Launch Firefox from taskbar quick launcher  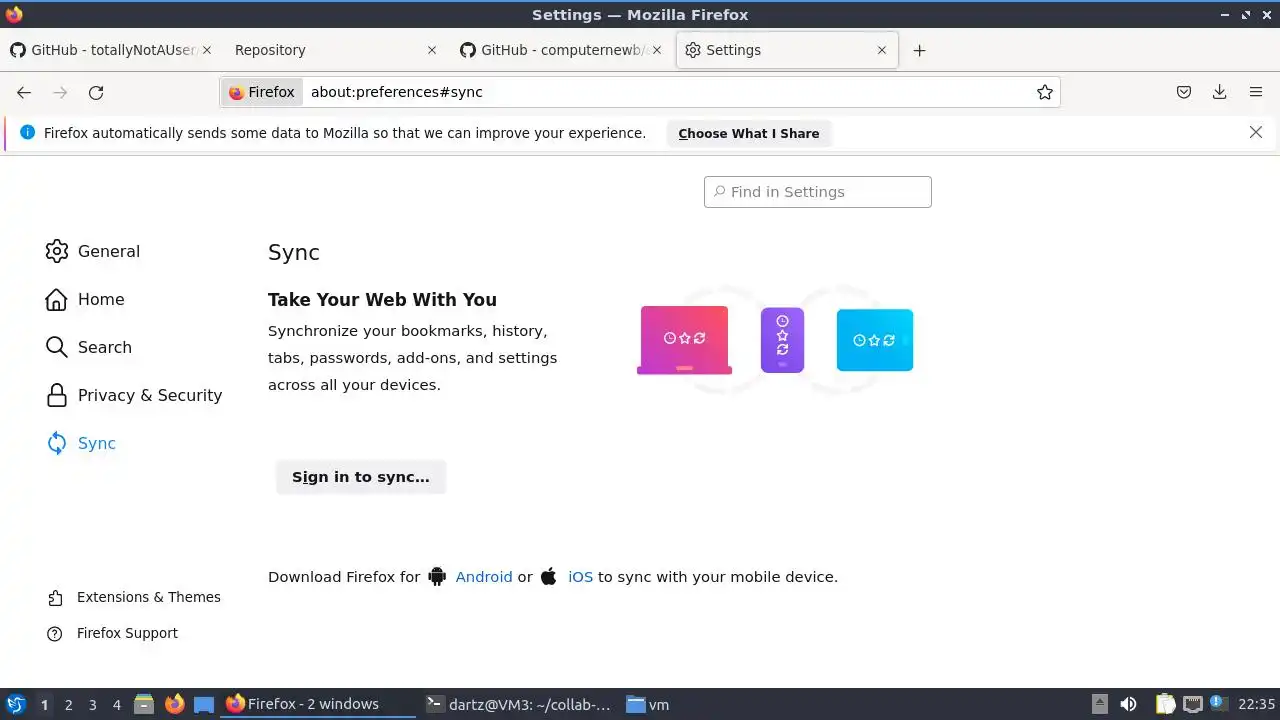174,704
